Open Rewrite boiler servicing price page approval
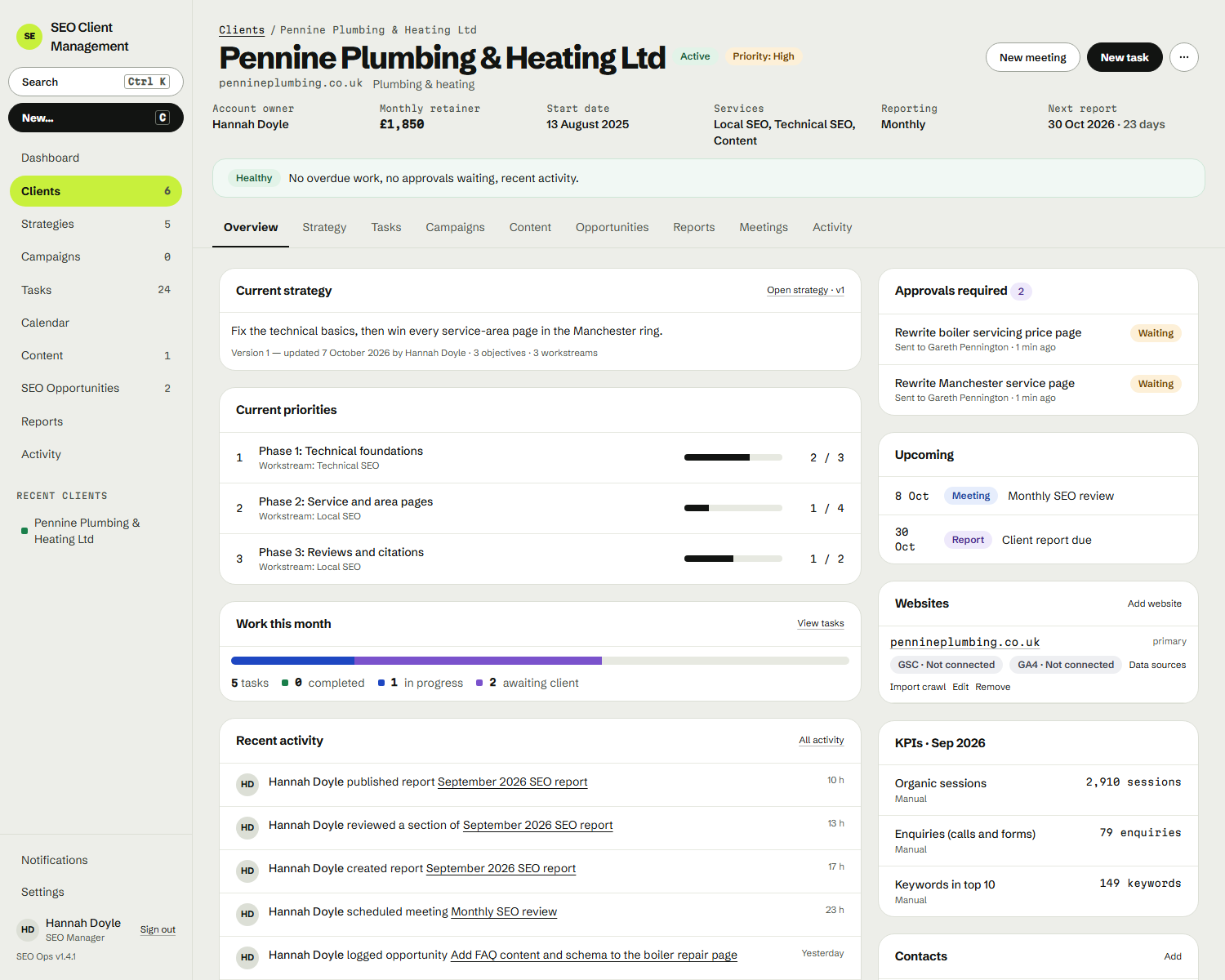Image resolution: width=1225 pixels, height=980 pixels. 1038,339
